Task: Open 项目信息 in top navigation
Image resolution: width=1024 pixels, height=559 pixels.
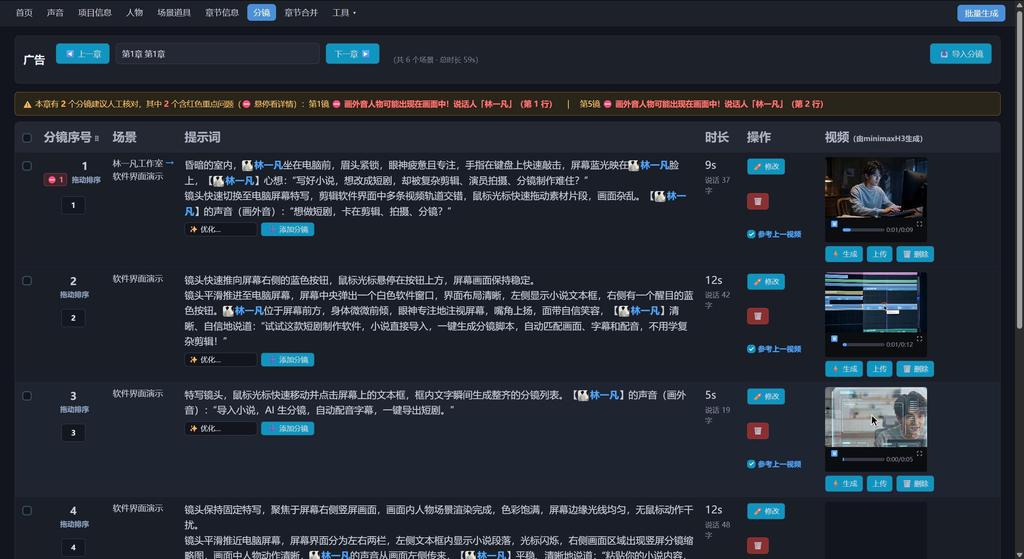Action: 95,12
